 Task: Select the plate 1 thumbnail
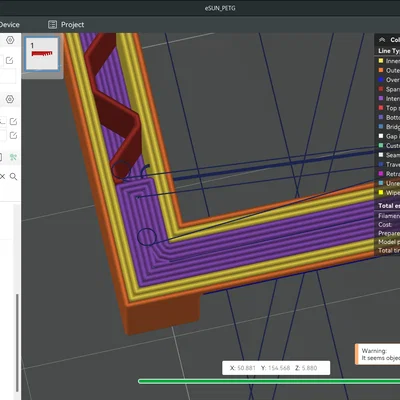click(x=42, y=54)
